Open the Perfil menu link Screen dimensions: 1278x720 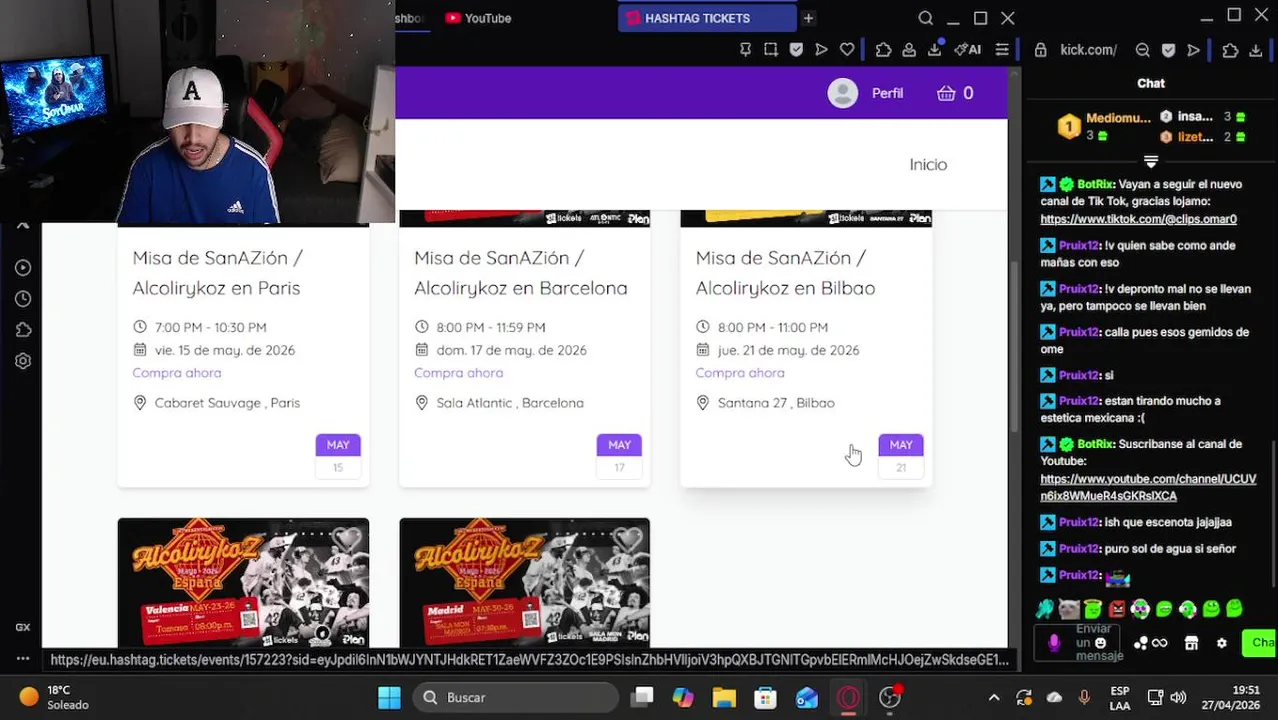pos(887,93)
